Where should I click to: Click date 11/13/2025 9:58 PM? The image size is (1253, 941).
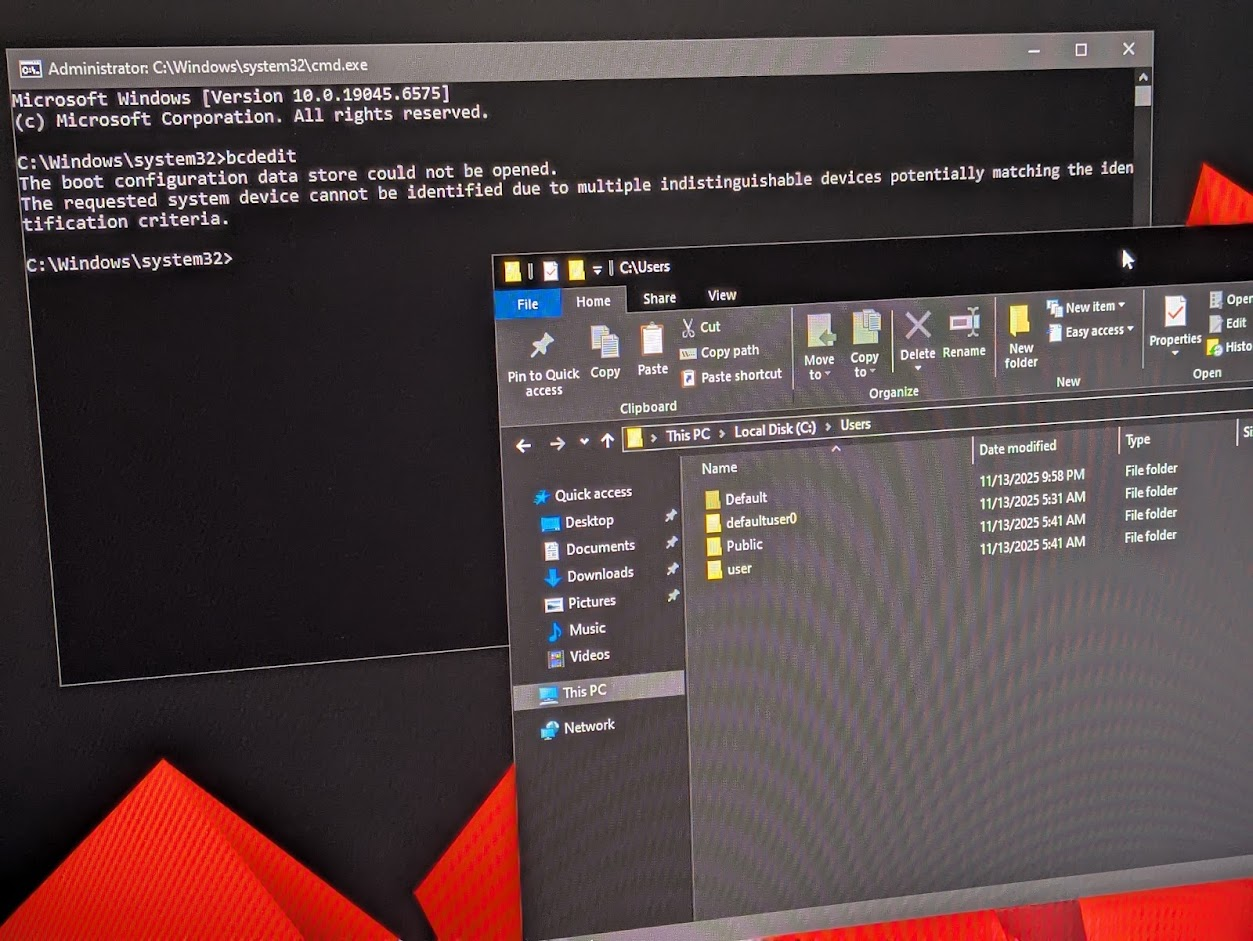click(x=1032, y=477)
